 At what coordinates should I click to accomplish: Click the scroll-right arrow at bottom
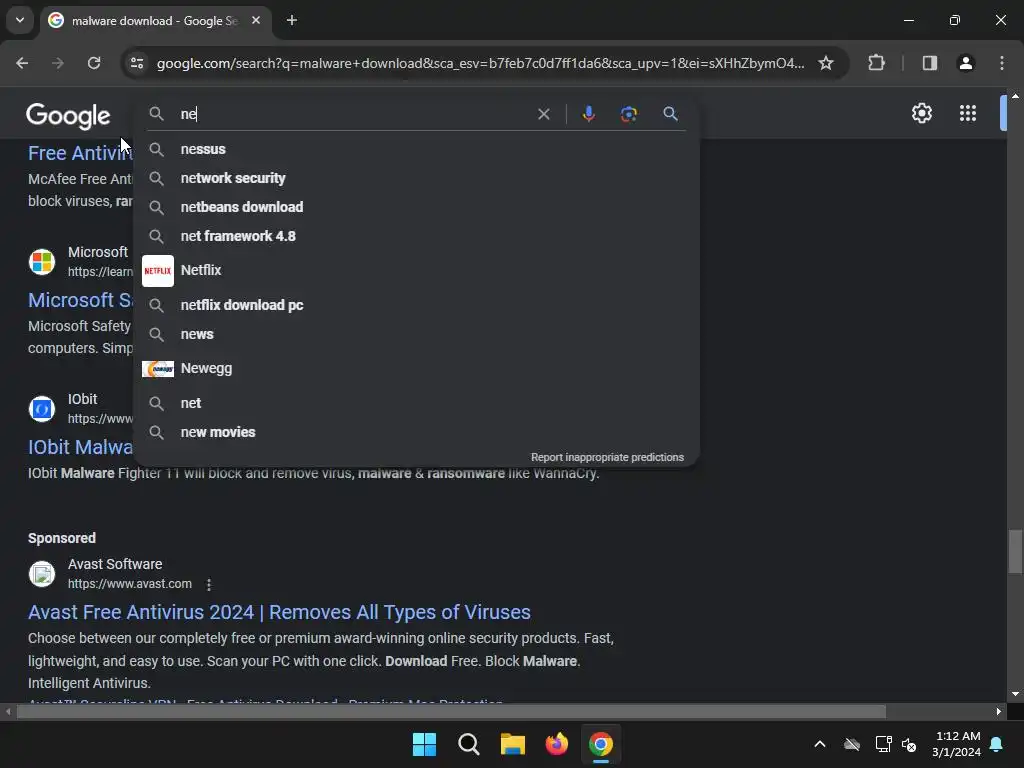pos(999,711)
